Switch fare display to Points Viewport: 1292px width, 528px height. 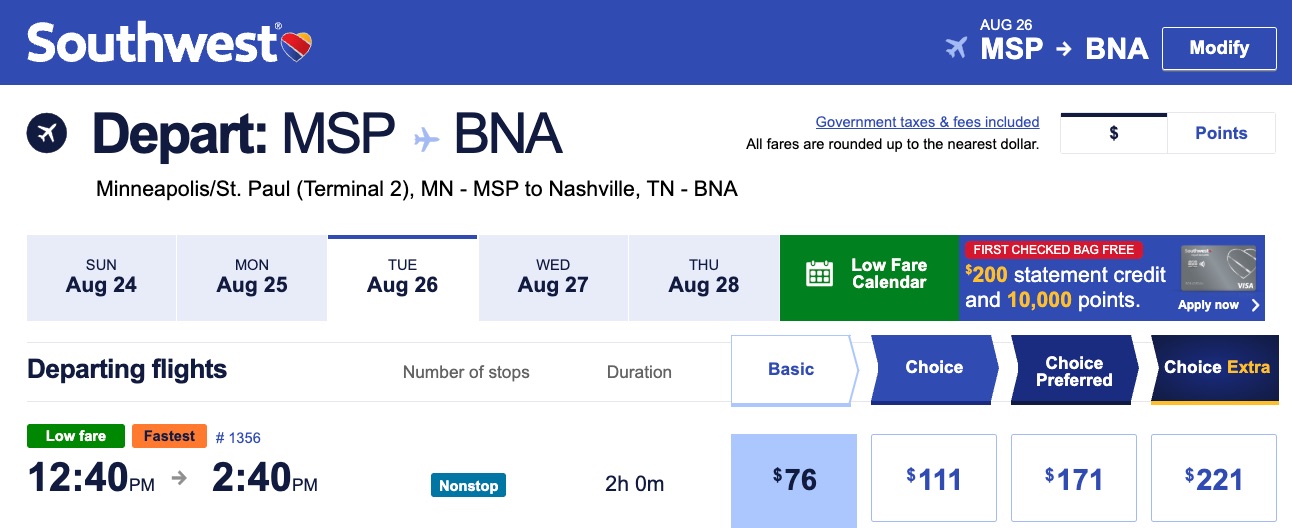point(1221,133)
